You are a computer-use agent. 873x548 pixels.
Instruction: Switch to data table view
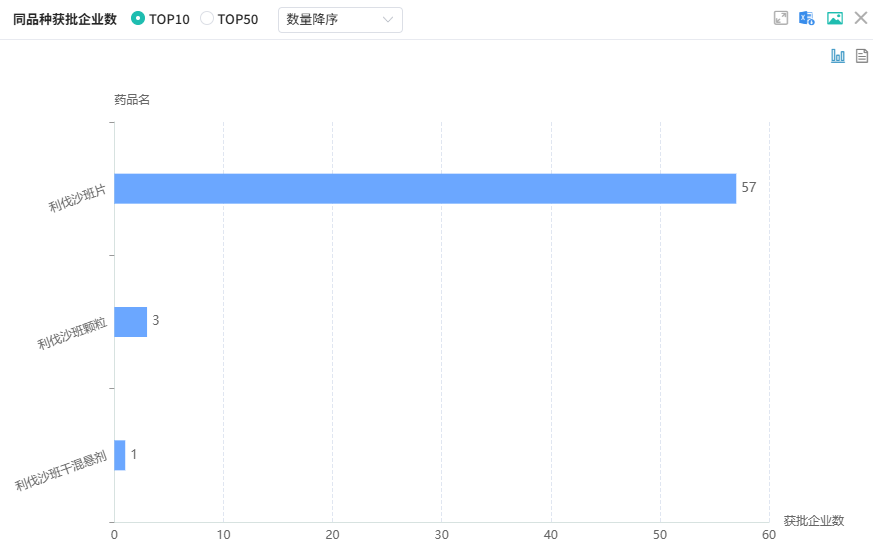862,56
